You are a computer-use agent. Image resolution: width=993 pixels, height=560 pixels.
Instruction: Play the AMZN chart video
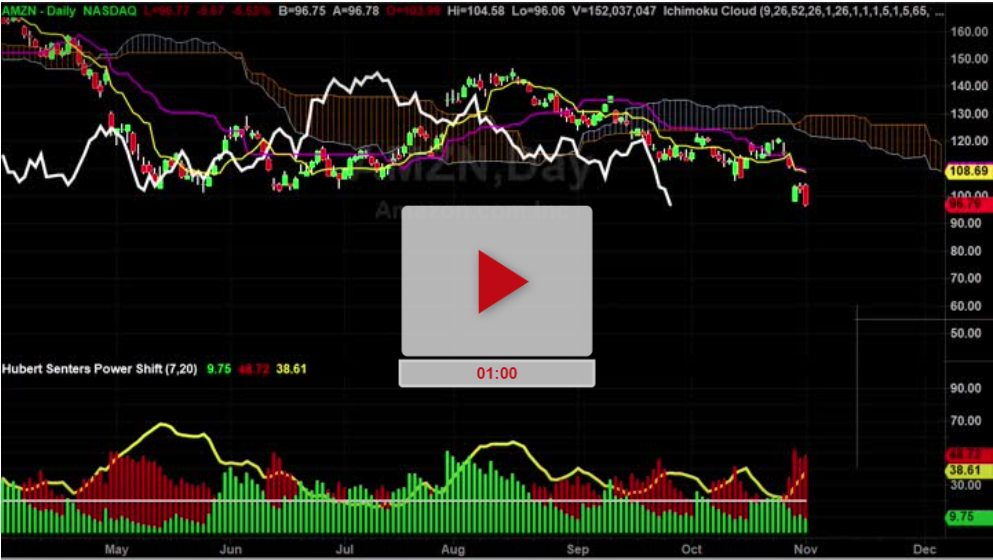pos(497,281)
